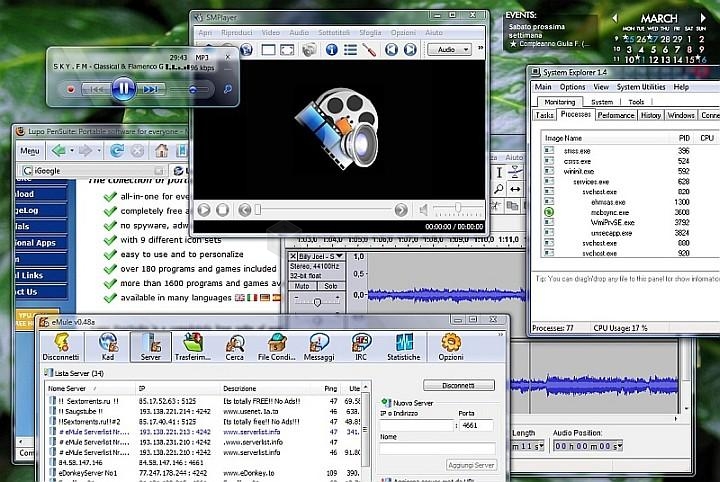Stop page loading in browser toolbar
The width and height of the screenshot is (720, 482).
click(x=137, y=151)
